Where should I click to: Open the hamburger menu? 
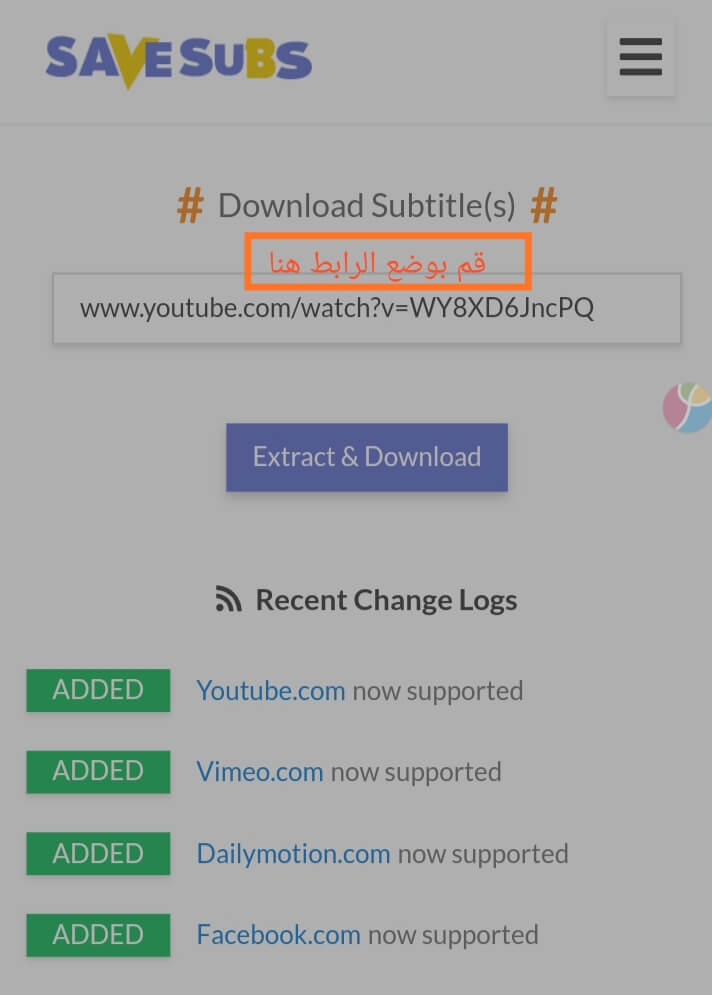pos(640,57)
